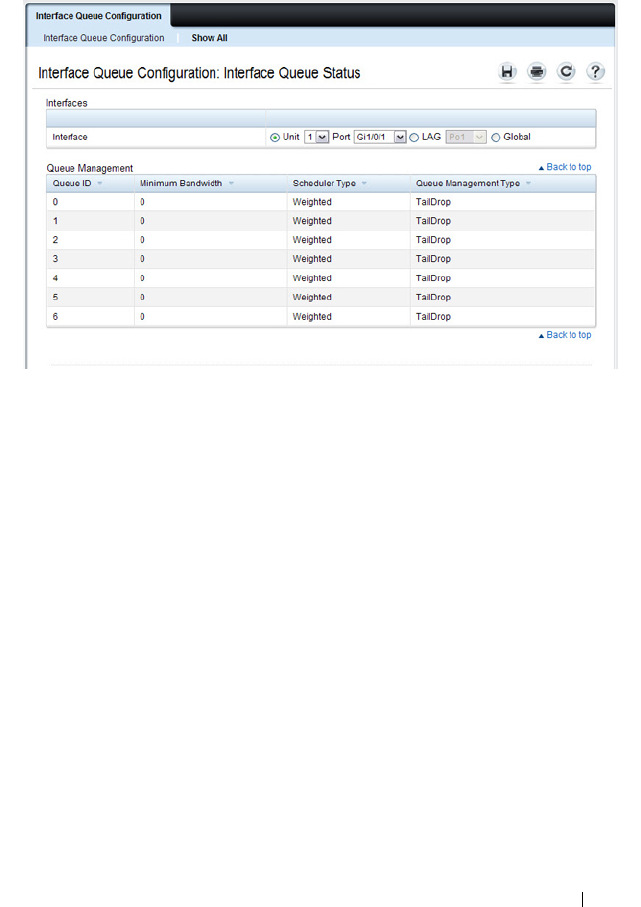Select the Interface Queue Configuration top tab
The width and height of the screenshot is (641, 907).
click(x=98, y=16)
